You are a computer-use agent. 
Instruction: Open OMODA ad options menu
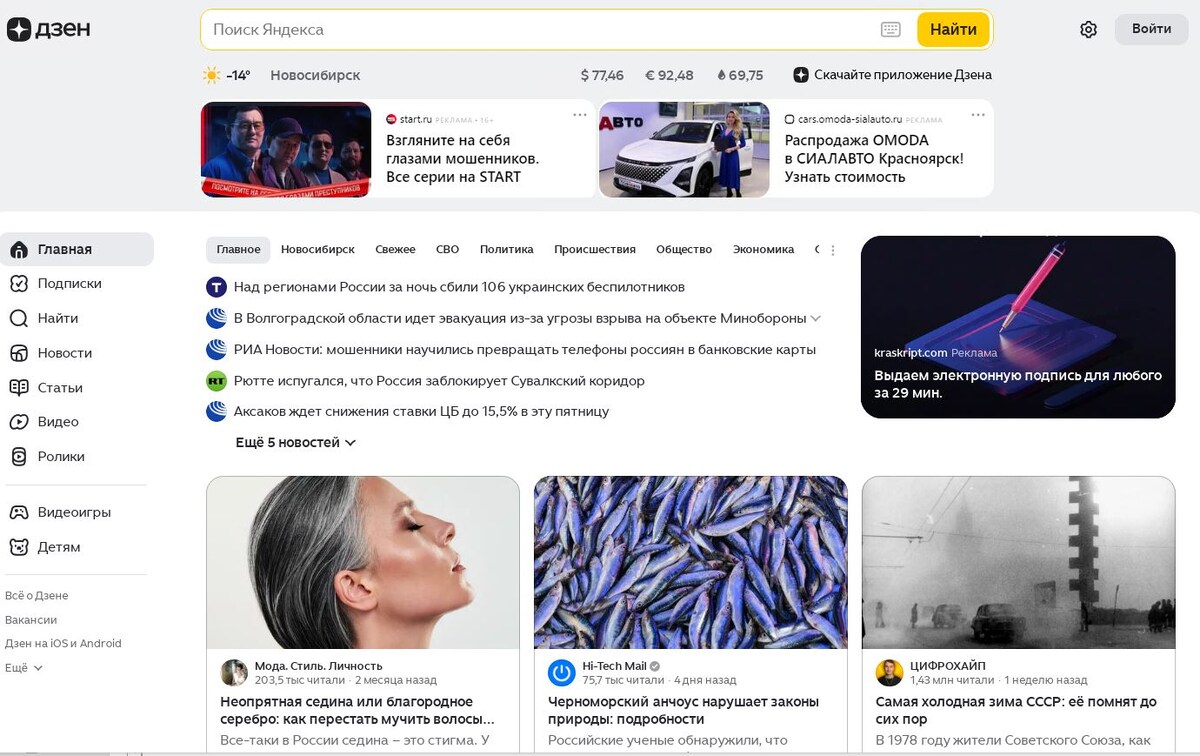click(978, 115)
